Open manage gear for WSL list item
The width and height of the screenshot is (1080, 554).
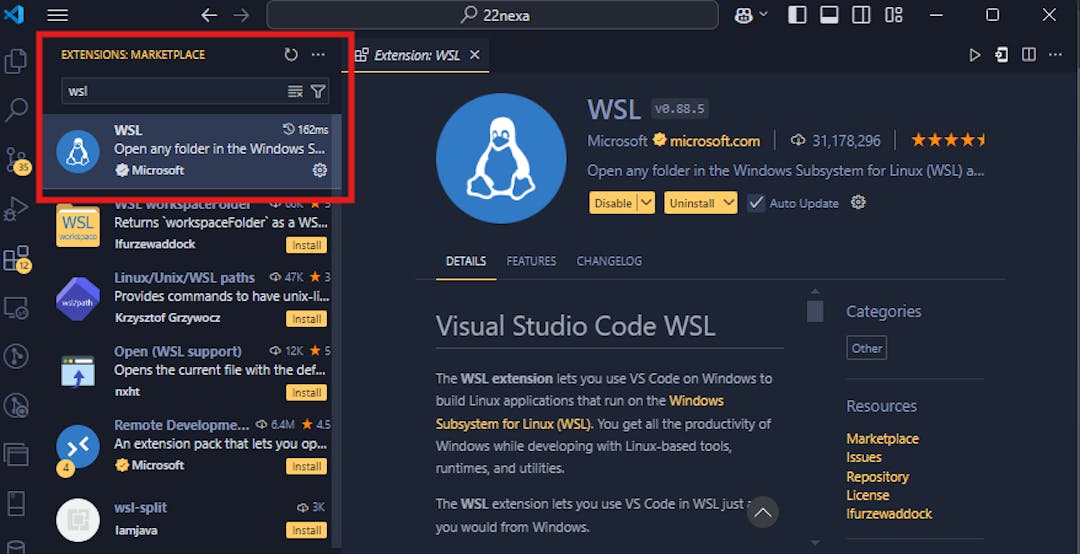(320, 170)
